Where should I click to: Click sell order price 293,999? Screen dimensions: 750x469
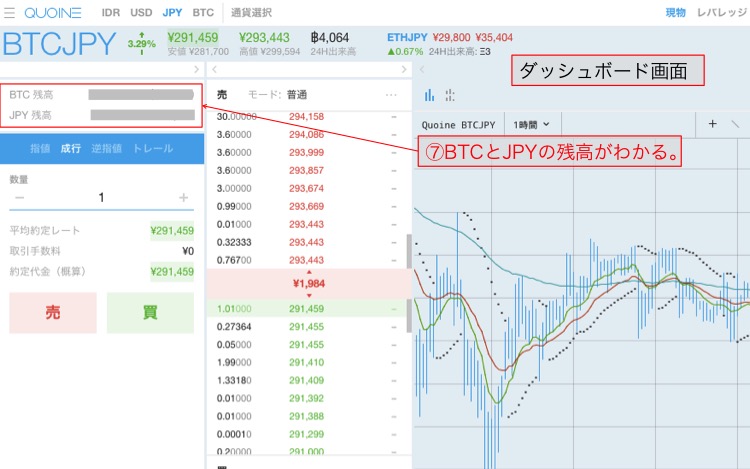[x=306, y=153]
